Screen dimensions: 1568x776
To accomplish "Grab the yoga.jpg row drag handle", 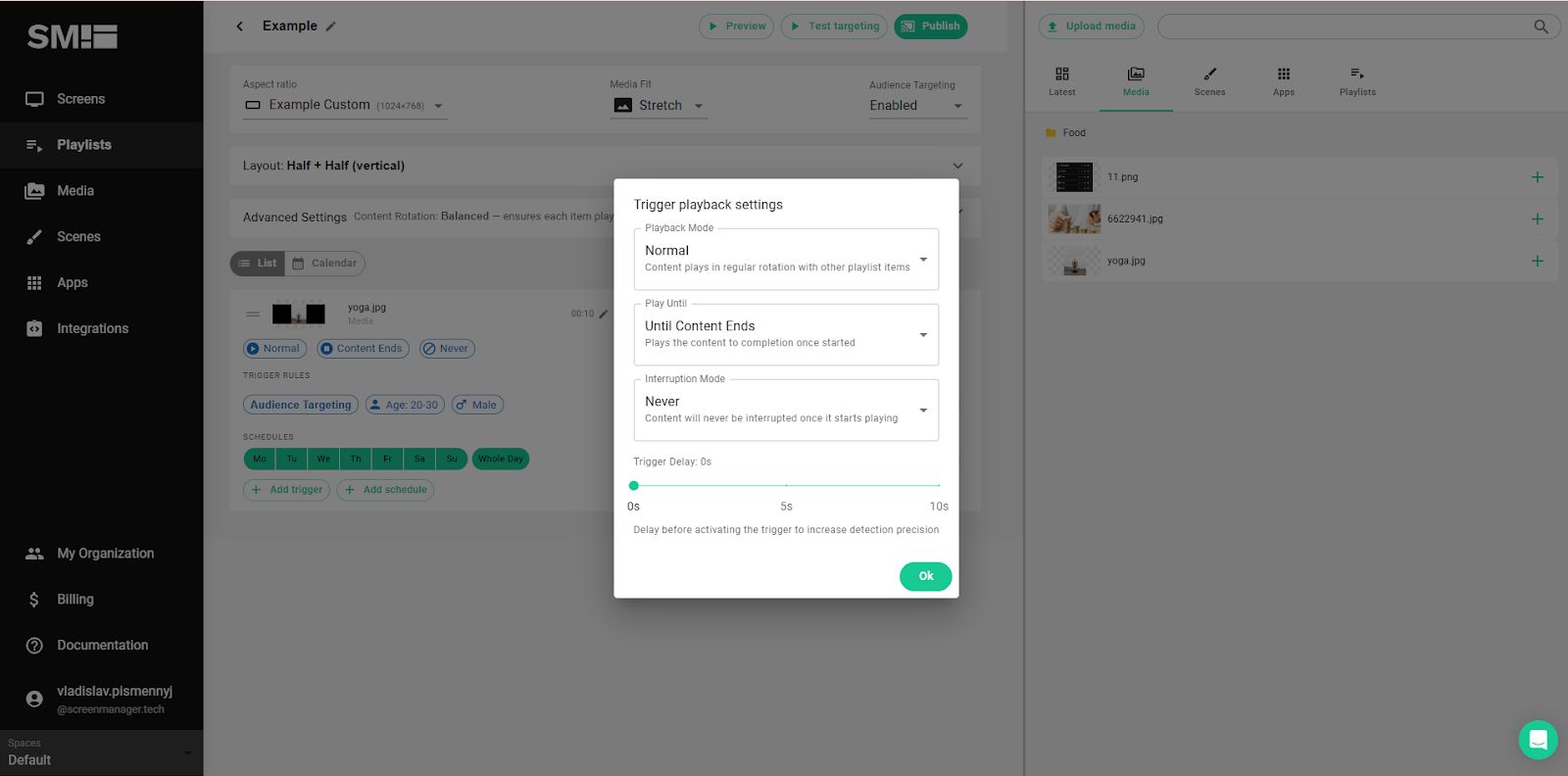I will (253, 315).
